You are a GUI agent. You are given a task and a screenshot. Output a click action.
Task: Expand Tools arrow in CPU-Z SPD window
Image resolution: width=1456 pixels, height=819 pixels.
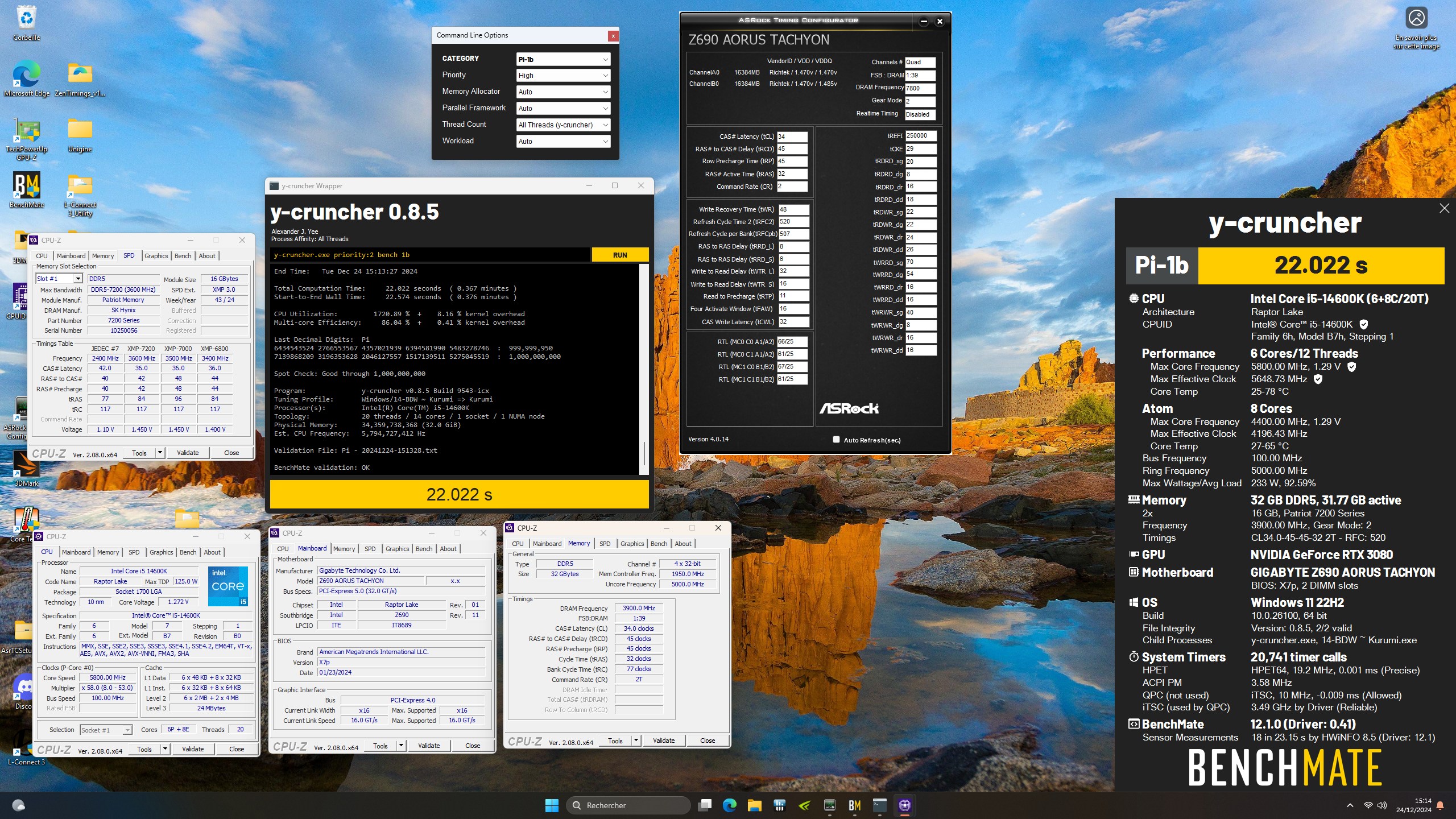point(160,453)
